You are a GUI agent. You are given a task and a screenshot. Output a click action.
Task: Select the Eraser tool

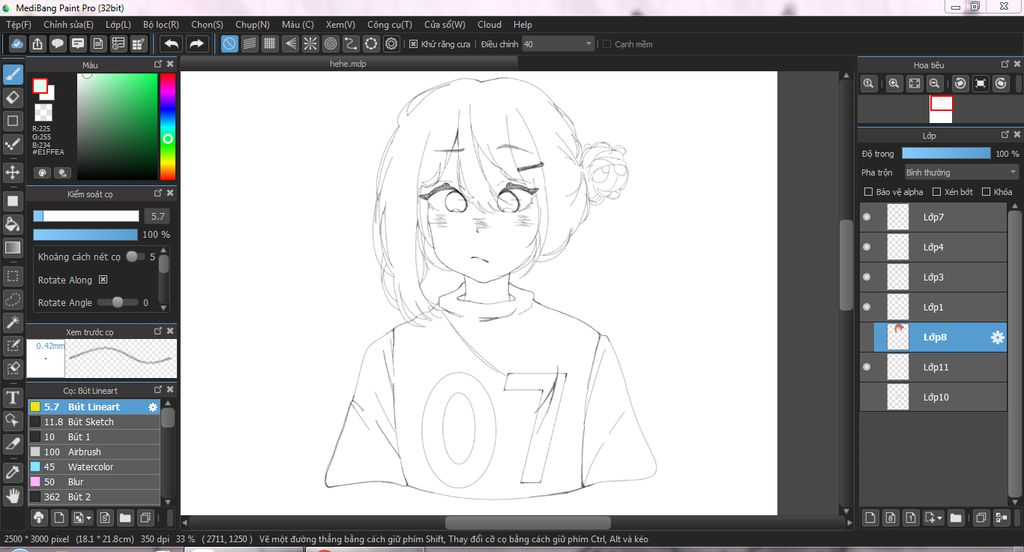click(12, 98)
